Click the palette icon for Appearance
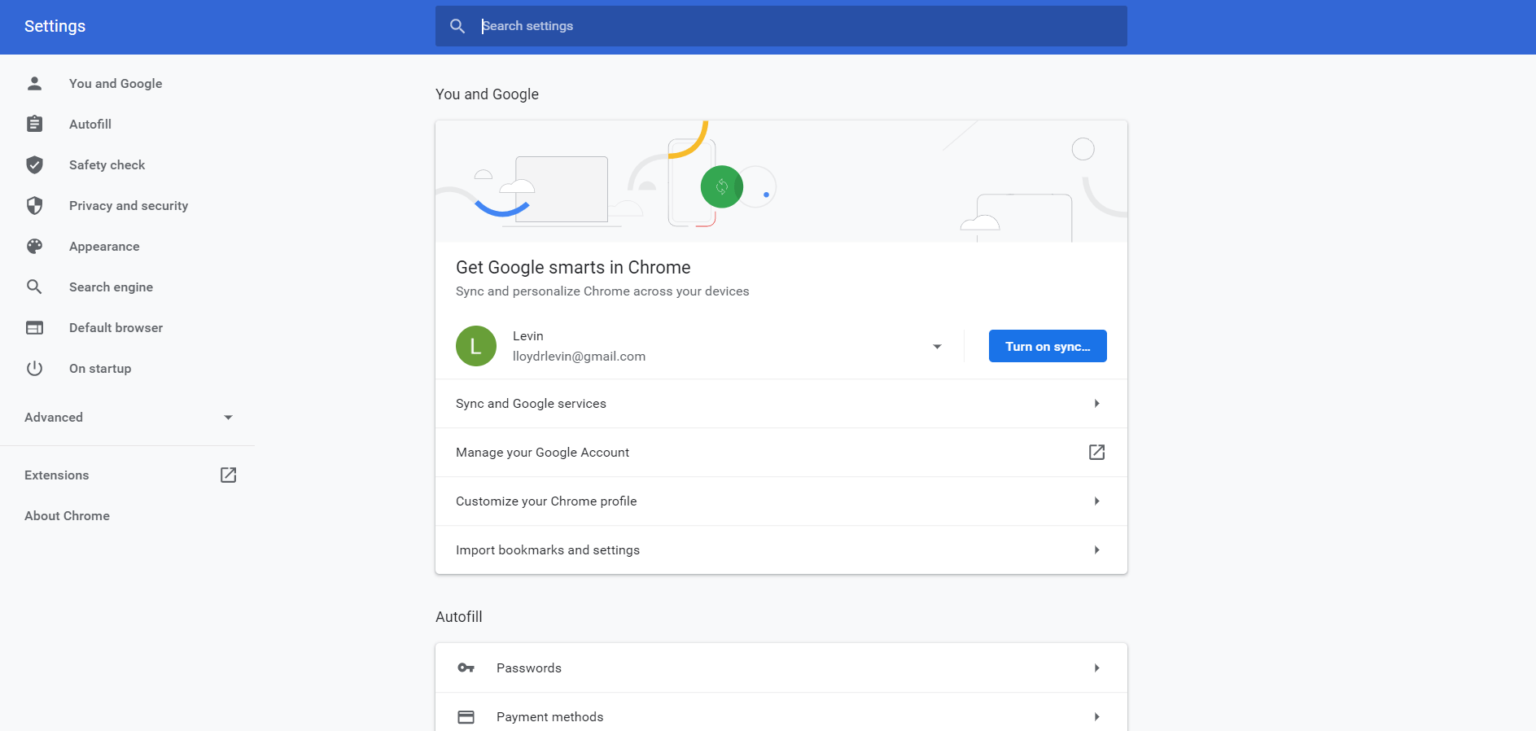The width and height of the screenshot is (1536, 731). (x=35, y=246)
